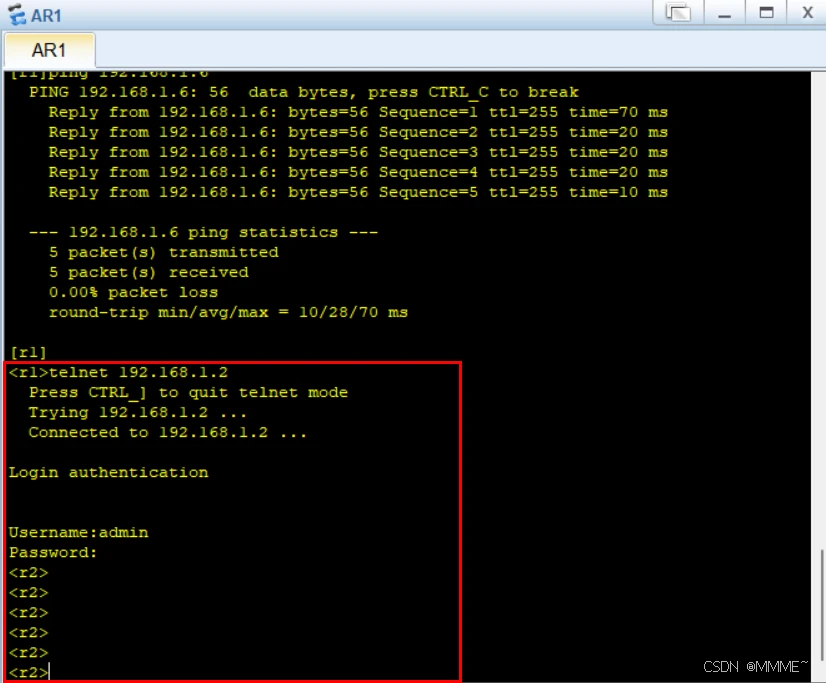This screenshot has width=826, height=683.
Task: Minimize the AR1 terminal window
Action: pyautogui.click(x=725, y=13)
